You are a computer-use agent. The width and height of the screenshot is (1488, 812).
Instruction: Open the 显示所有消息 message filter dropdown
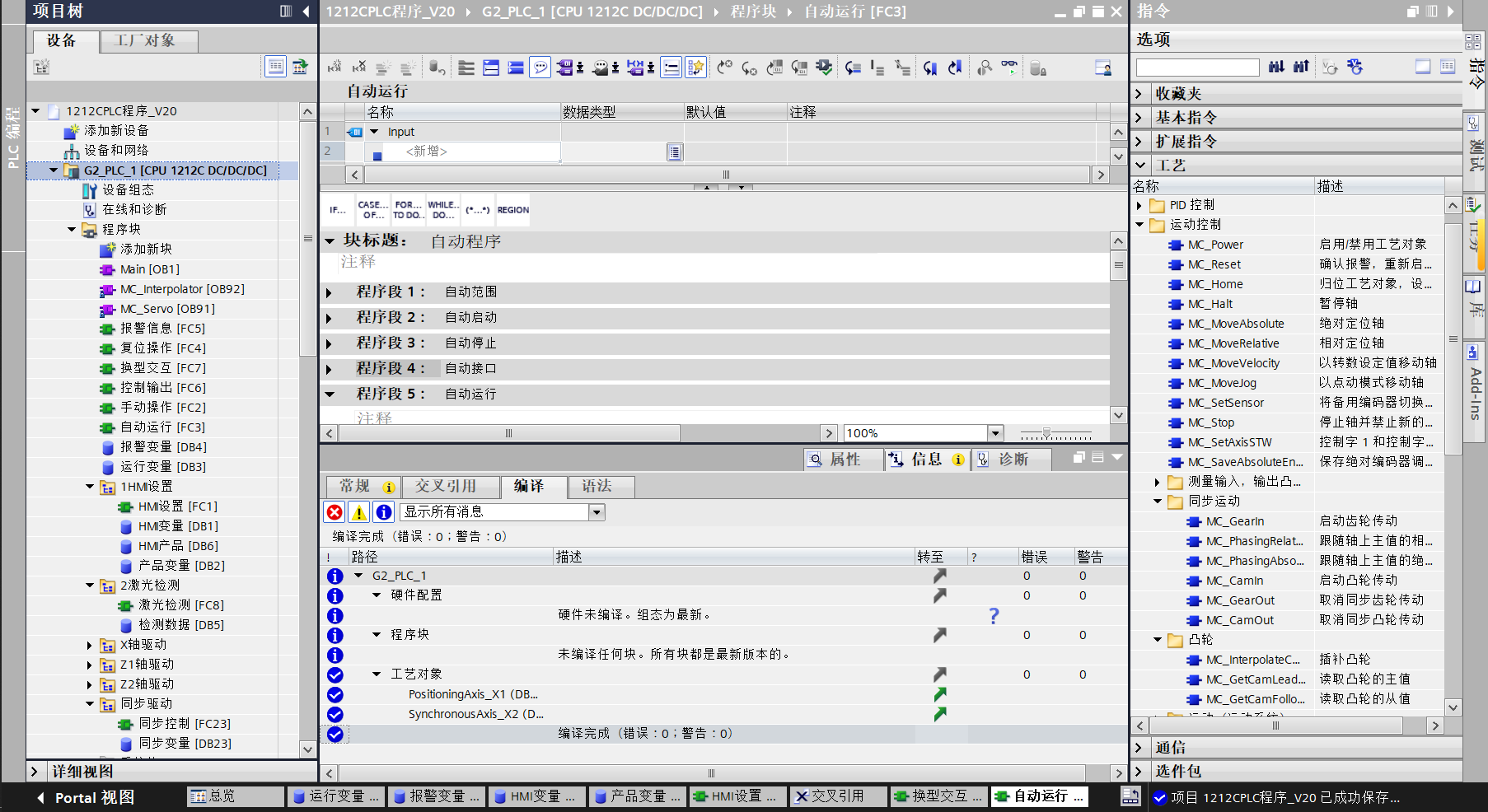(597, 512)
